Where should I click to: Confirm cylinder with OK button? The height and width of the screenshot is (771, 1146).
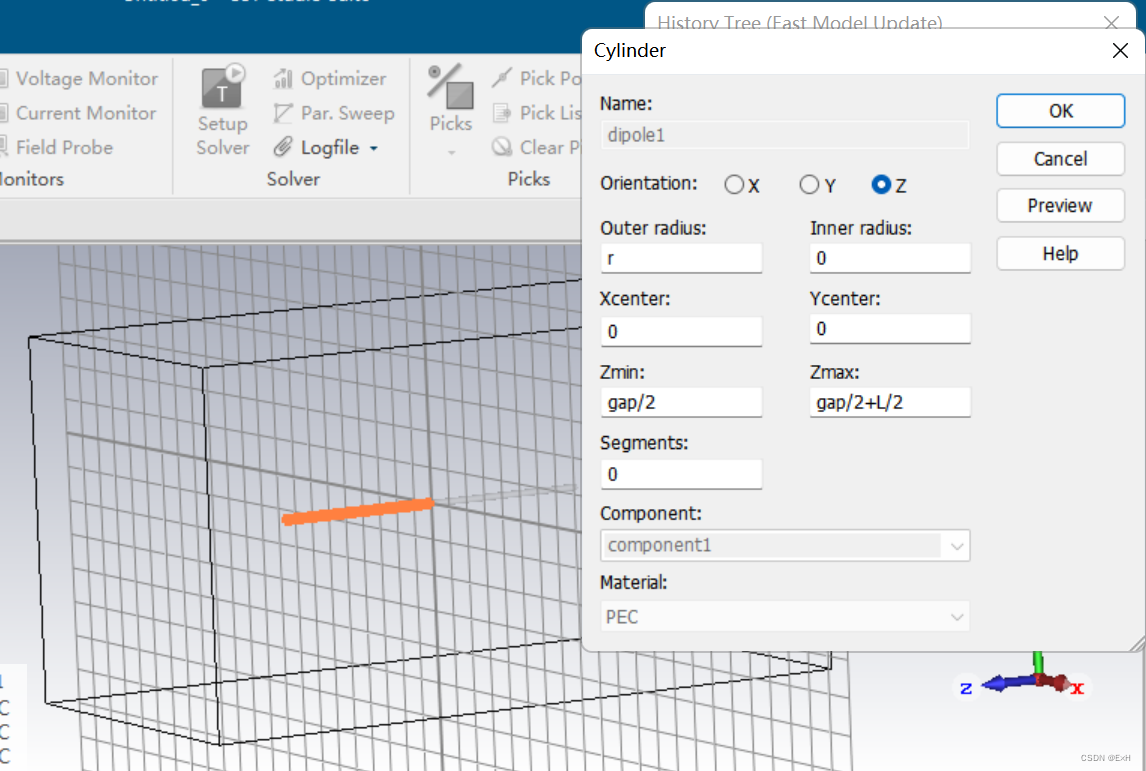[x=1060, y=111]
